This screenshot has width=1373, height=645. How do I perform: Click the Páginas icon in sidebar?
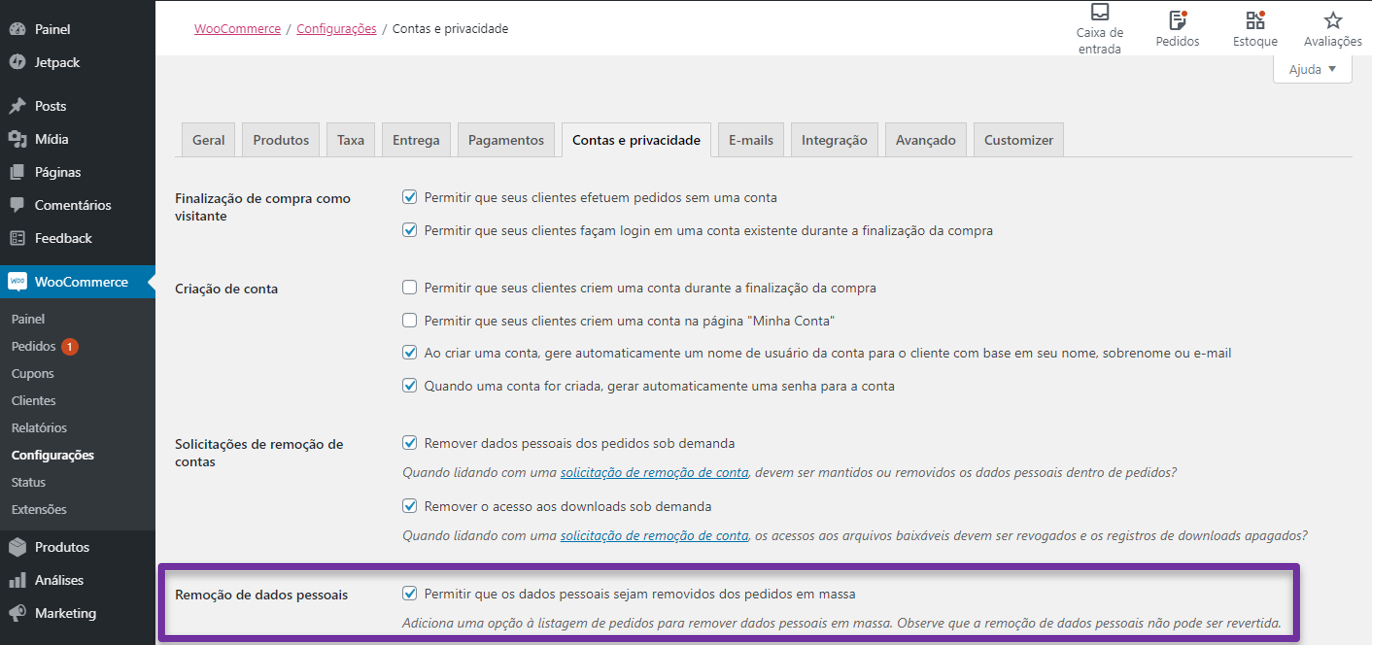coord(17,172)
